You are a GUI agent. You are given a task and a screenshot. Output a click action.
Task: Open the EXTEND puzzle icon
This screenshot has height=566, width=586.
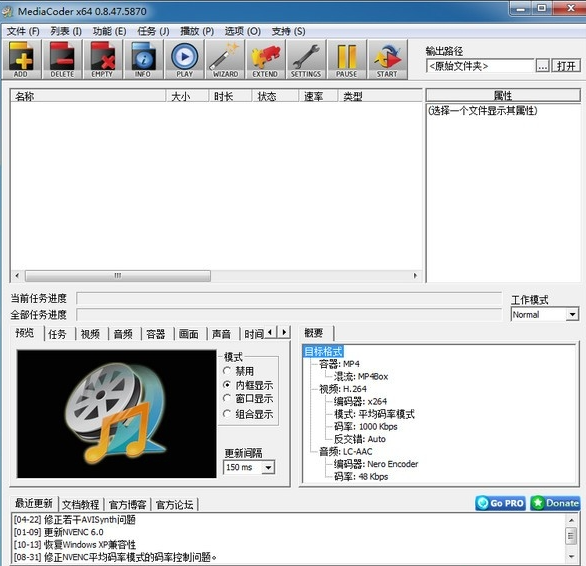[x=265, y=59]
